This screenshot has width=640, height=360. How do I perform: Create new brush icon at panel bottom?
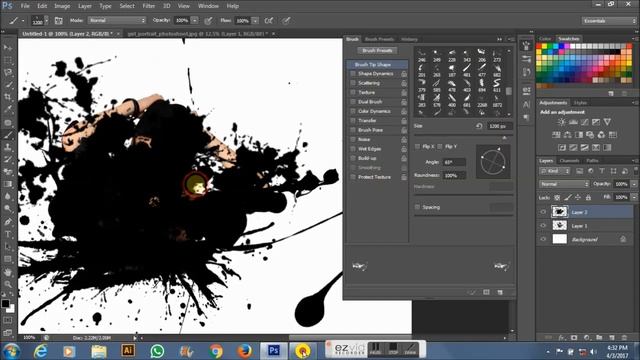point(500,292)
